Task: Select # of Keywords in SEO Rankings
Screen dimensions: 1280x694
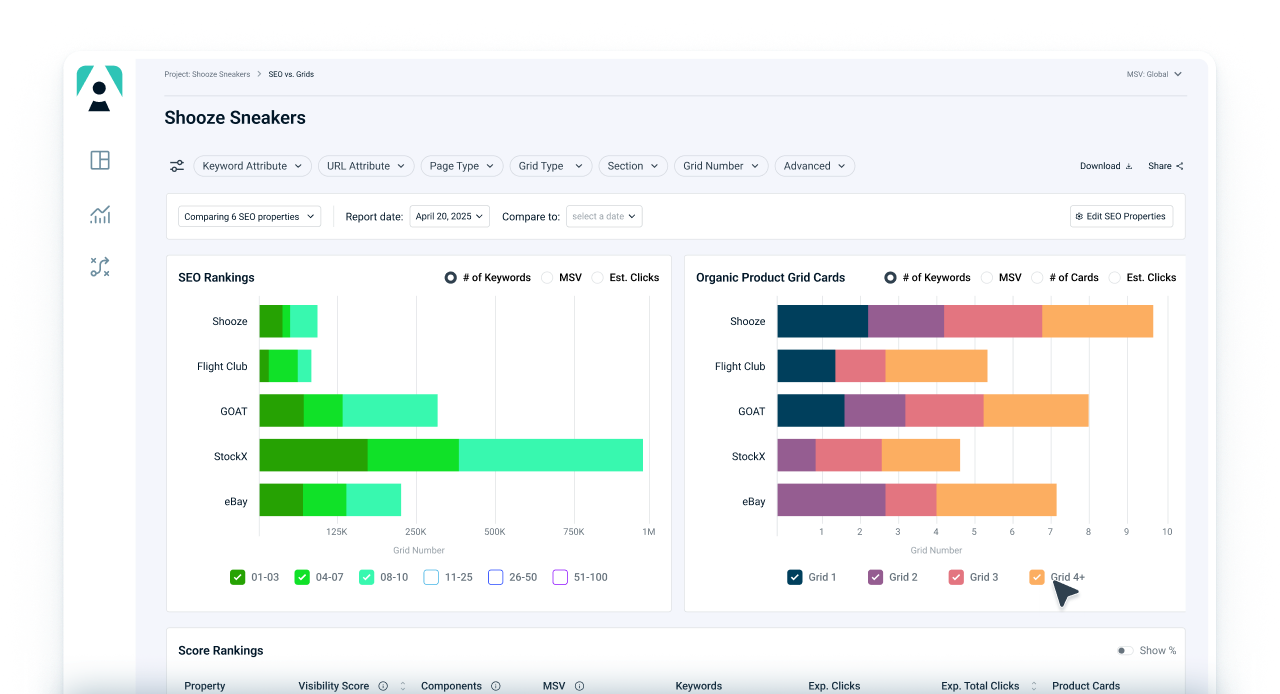Action: [x=451, y=277]
